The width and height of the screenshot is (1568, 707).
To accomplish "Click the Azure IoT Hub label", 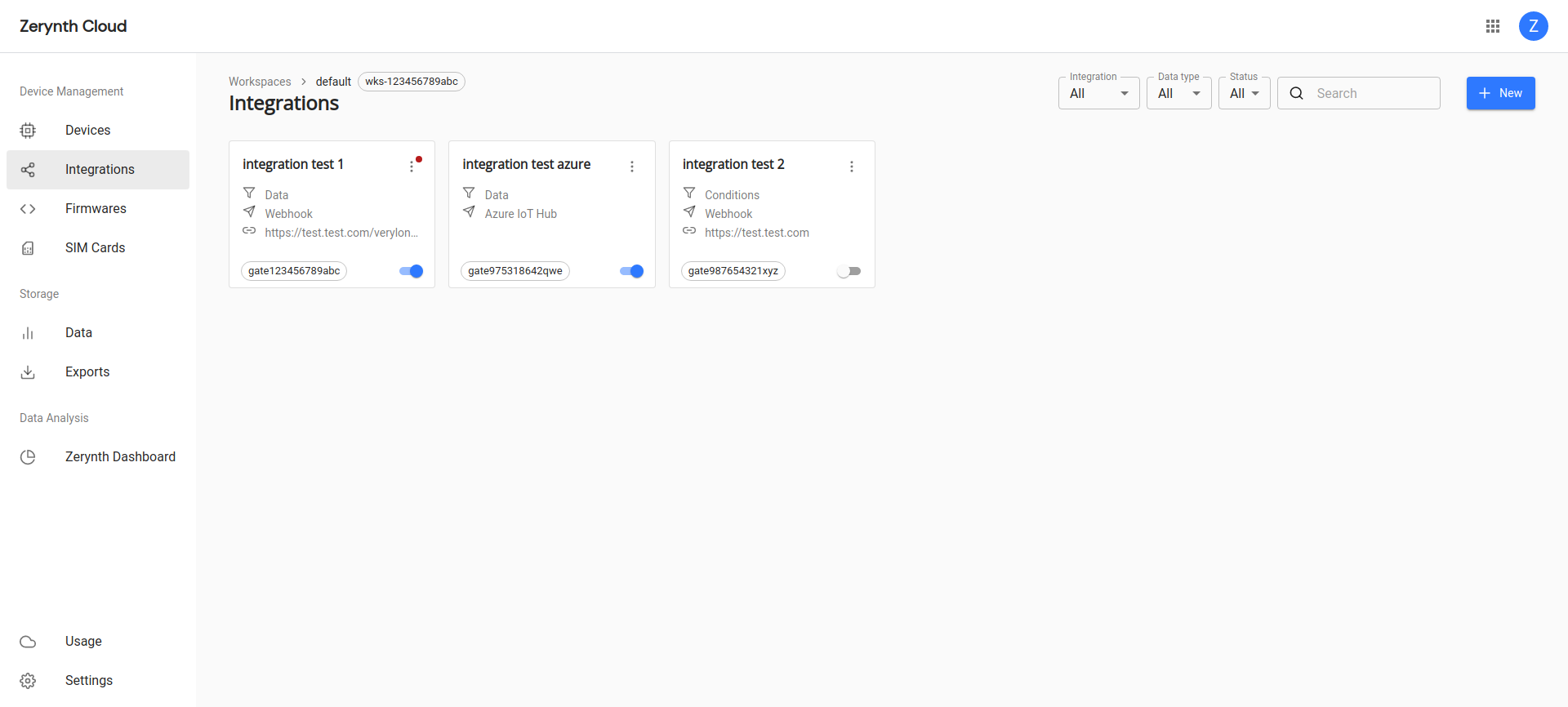I will pyautogui.click(x=521, y=214).
